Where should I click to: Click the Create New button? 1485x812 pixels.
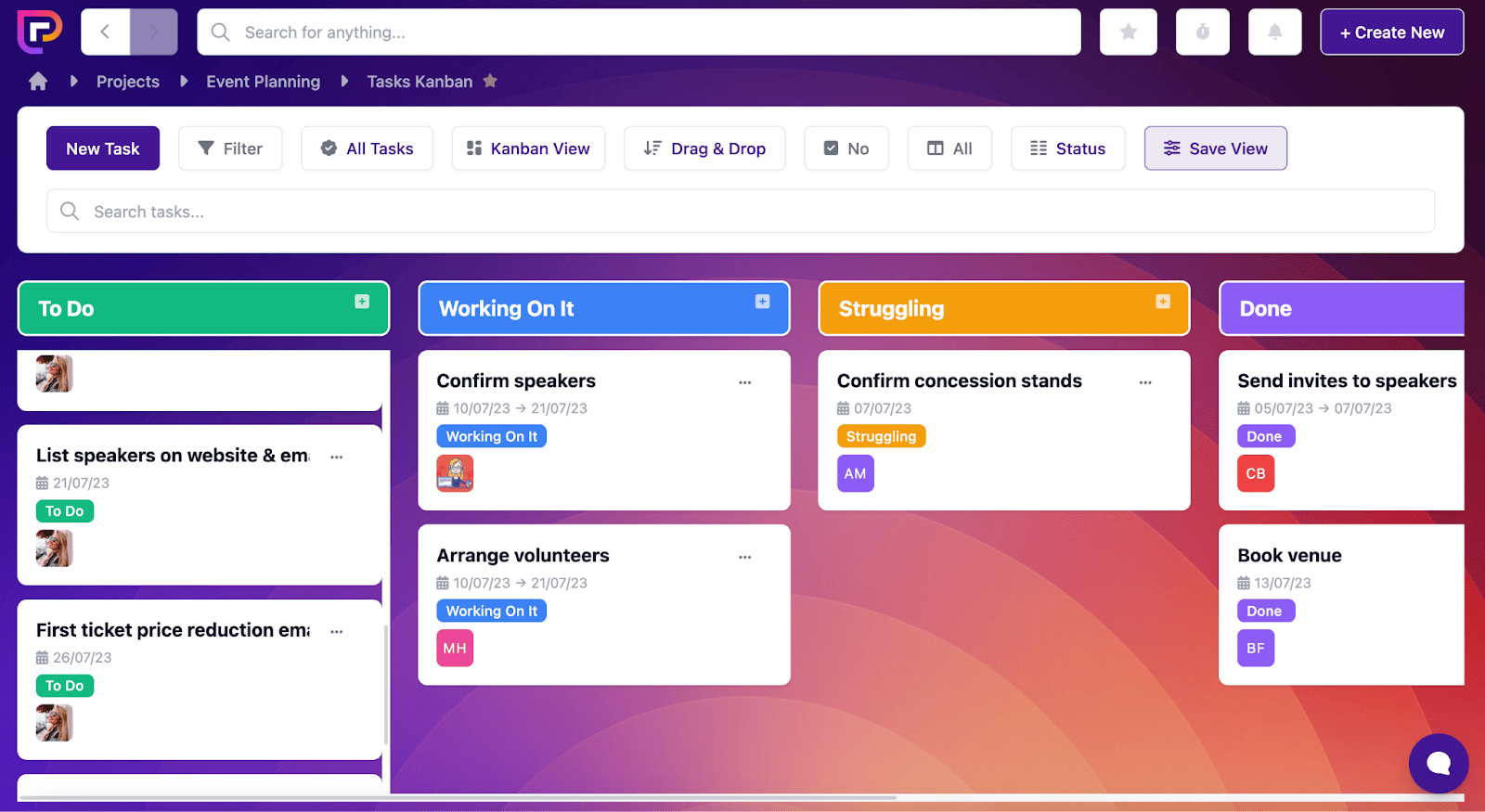click(1391, 32)
